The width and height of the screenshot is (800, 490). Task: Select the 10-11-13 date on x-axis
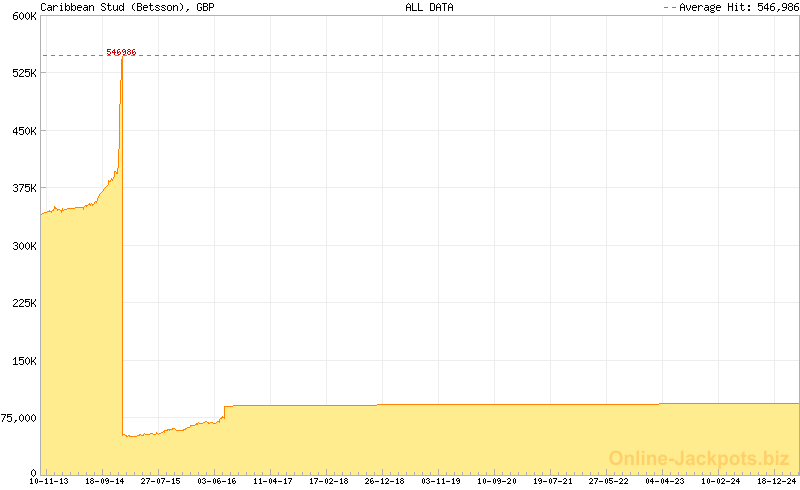point(50,481)
